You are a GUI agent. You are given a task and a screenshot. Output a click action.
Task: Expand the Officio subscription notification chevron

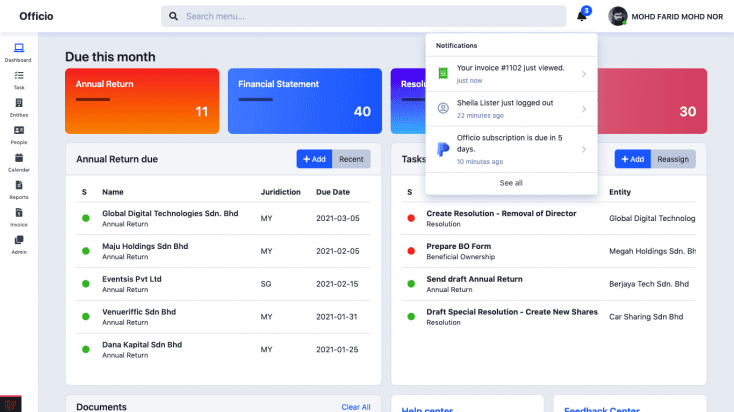[584, 149]
